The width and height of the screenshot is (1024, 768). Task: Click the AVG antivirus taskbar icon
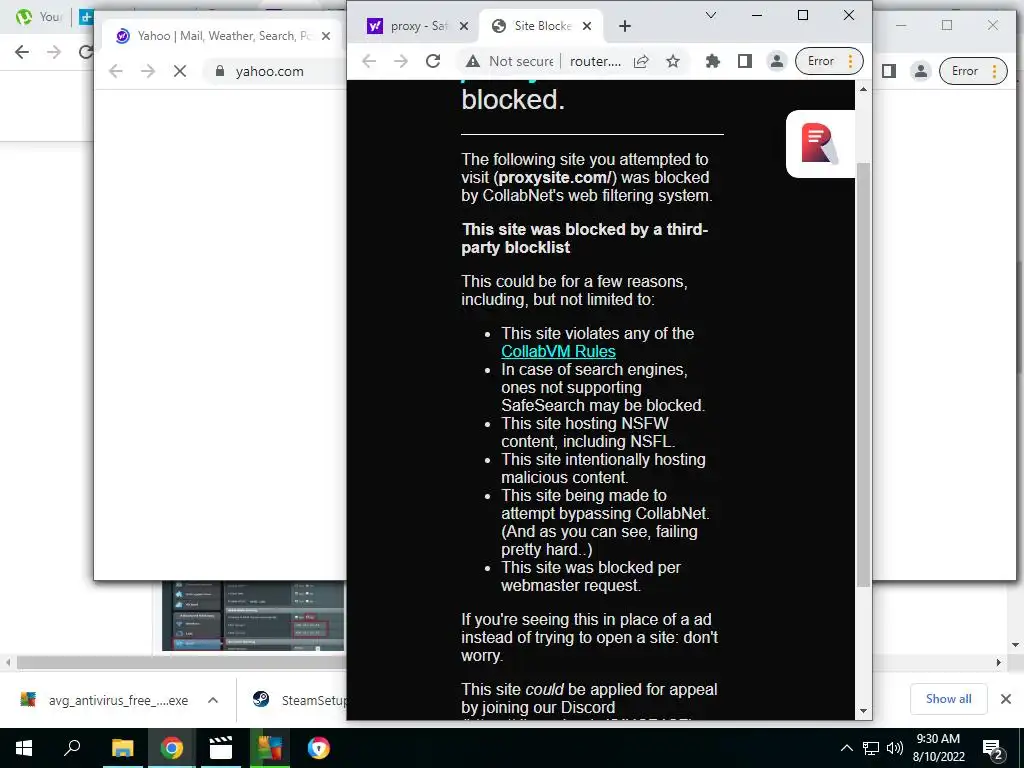pos(269,748)
